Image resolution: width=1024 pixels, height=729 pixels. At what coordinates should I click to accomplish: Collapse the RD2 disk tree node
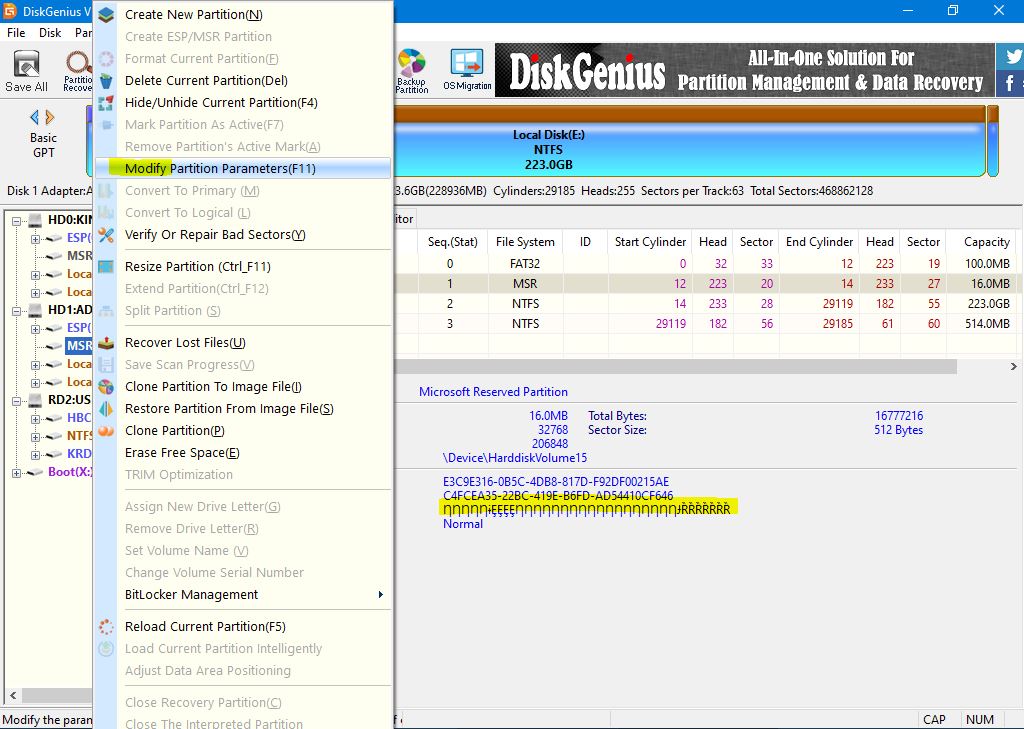pos(18,400)
